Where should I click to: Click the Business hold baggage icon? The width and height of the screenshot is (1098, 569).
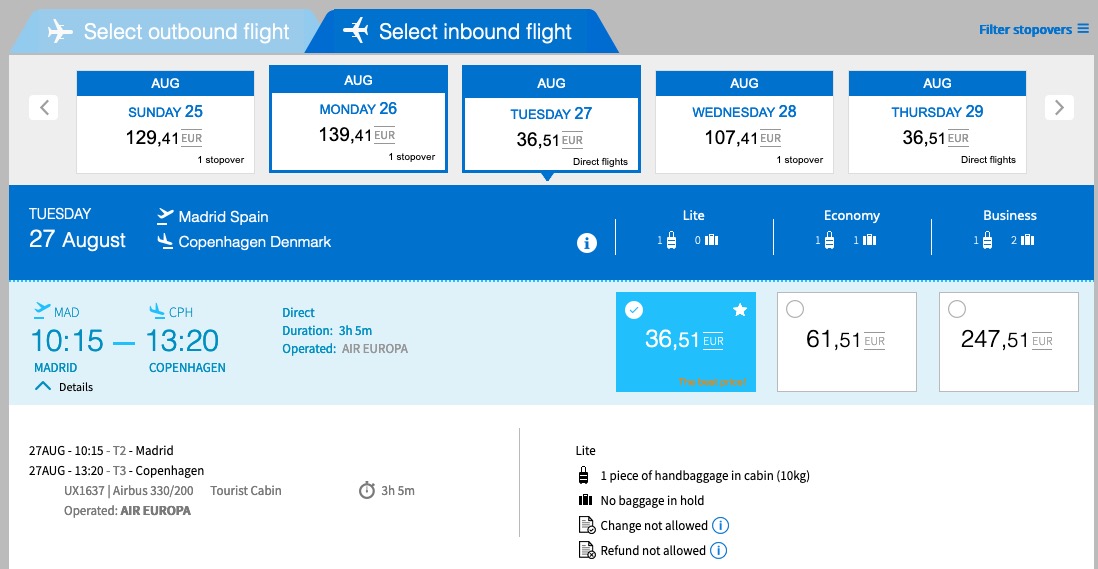coord(1027,240)
